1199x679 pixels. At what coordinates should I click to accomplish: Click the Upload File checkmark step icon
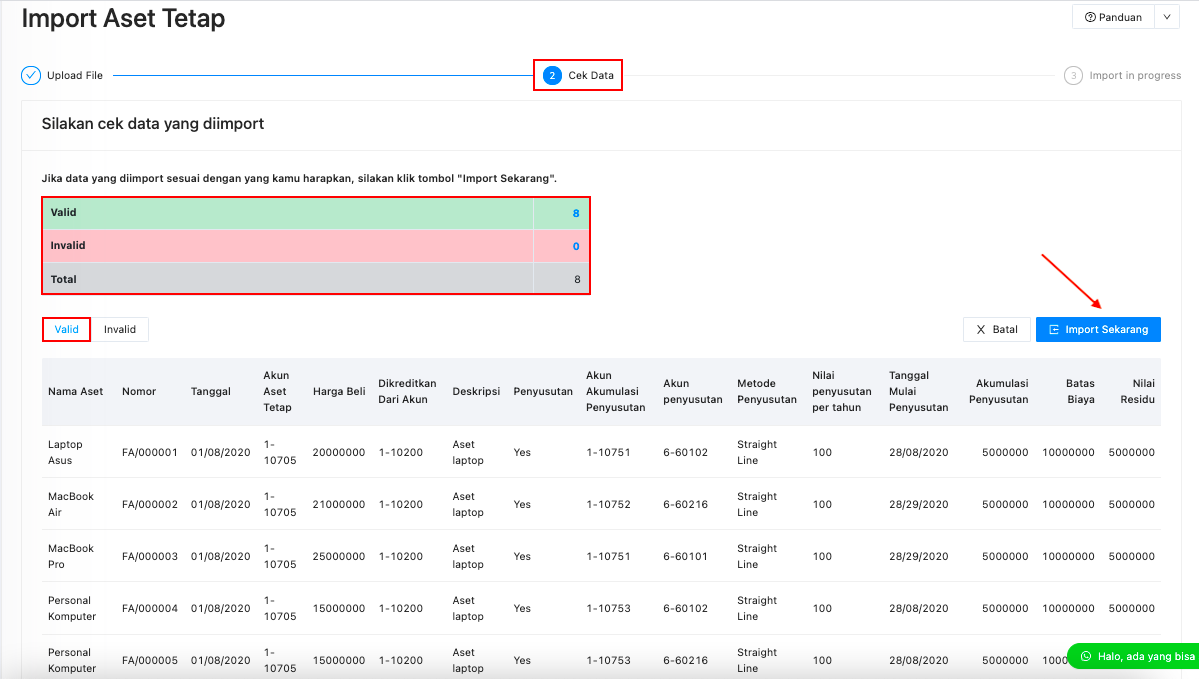pyautogui.click(x=31, y=76)
